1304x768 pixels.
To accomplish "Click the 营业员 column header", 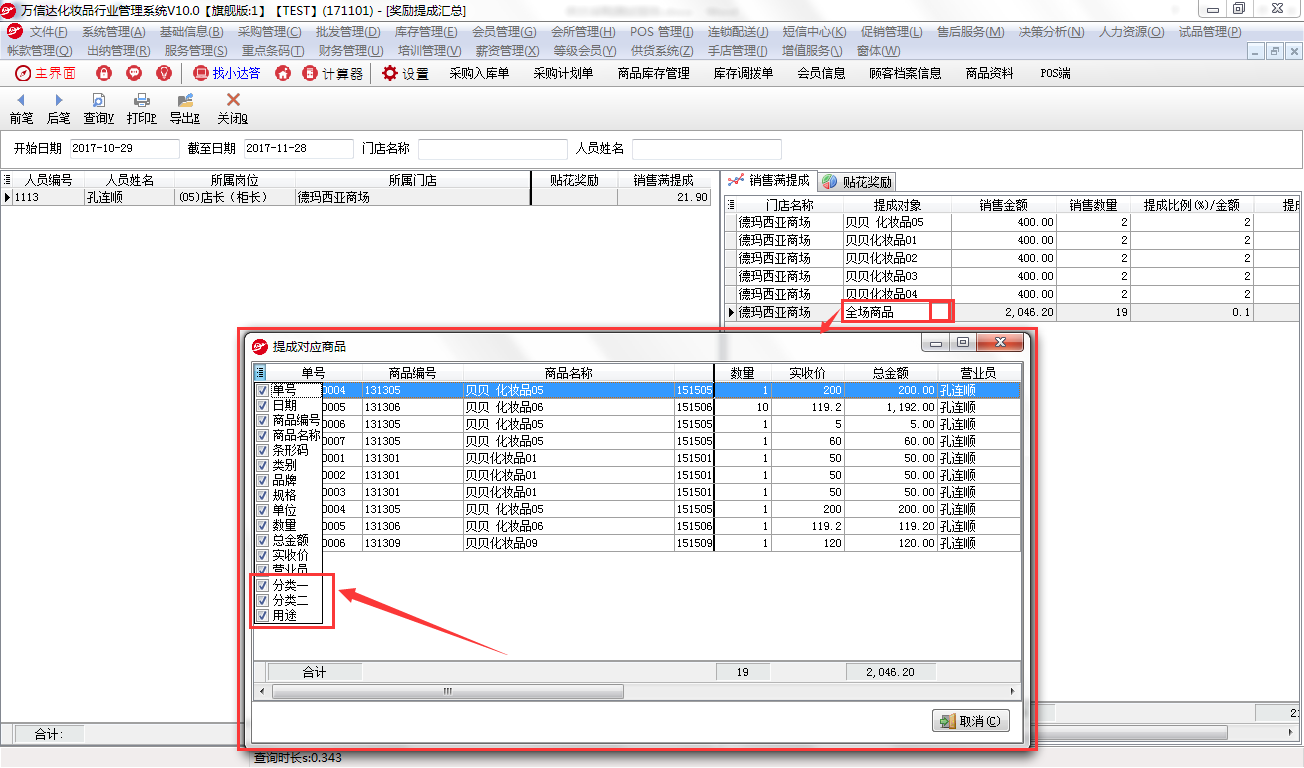I will coord(978,373).
